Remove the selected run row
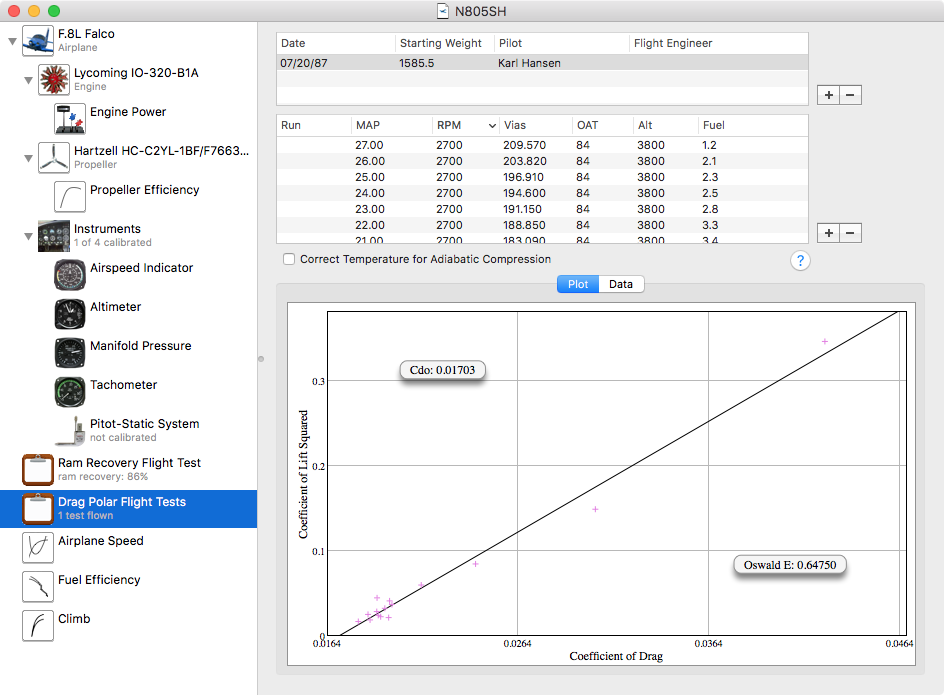Screen dimensions: 944x695 click(850, 233)
